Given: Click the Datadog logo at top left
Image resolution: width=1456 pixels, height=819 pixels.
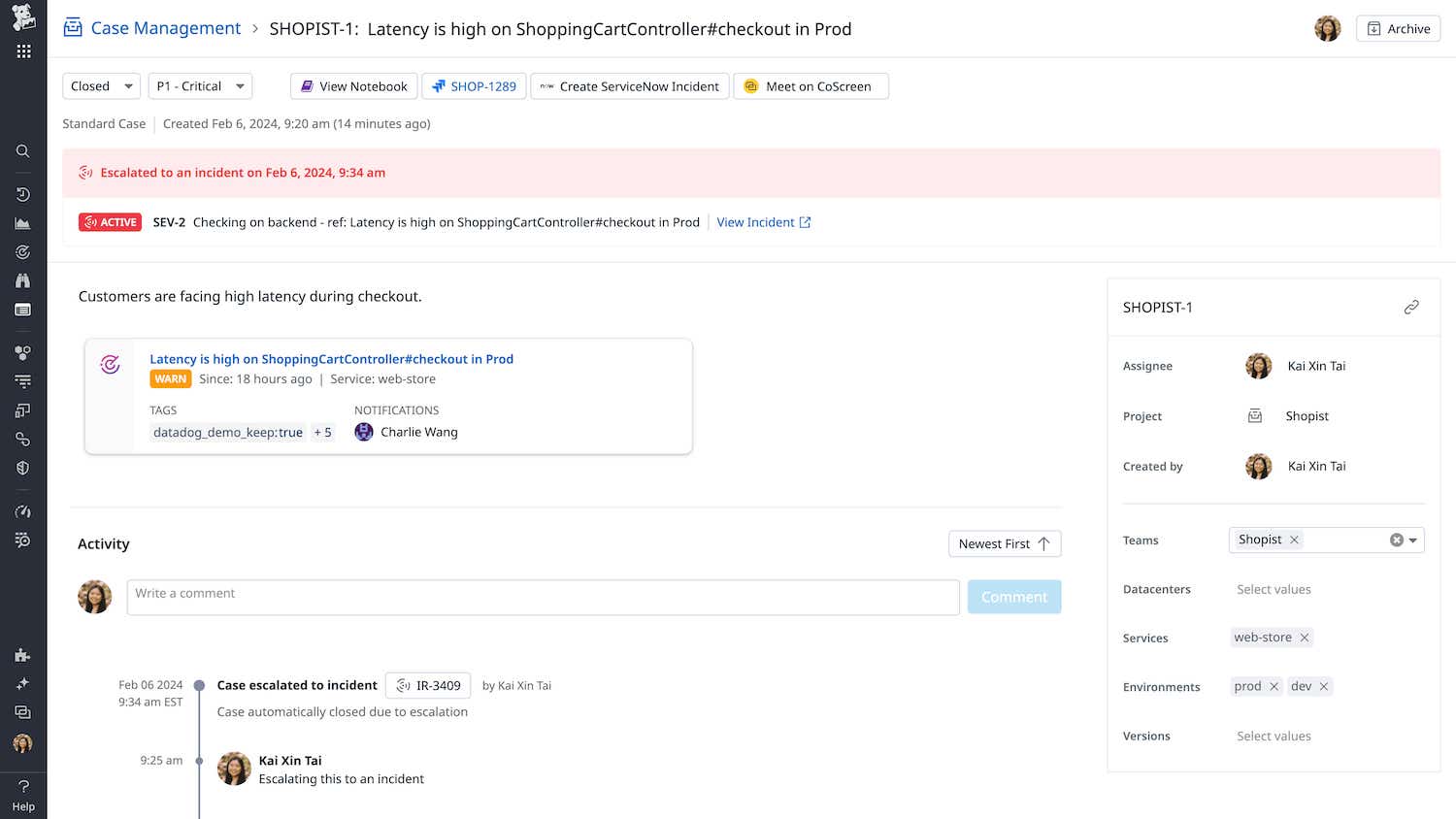Looking at the screenshot, I should [23, 16].
